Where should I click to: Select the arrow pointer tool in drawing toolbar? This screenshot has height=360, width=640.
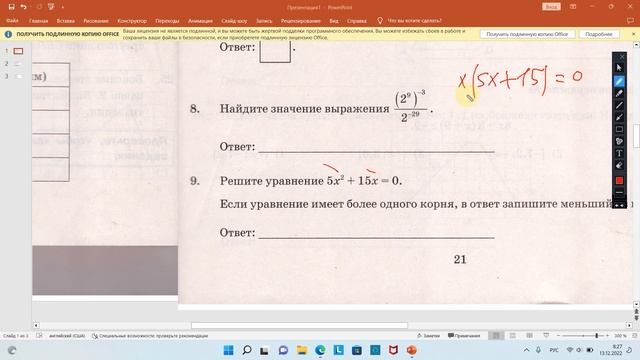[x=619, y=68]
